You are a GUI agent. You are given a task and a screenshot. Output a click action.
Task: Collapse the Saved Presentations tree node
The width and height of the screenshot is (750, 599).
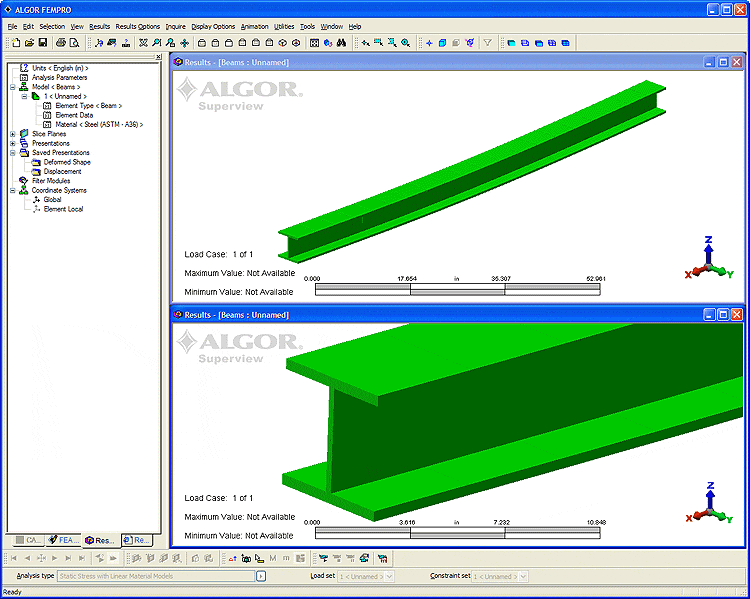click(x=12, y=153)
